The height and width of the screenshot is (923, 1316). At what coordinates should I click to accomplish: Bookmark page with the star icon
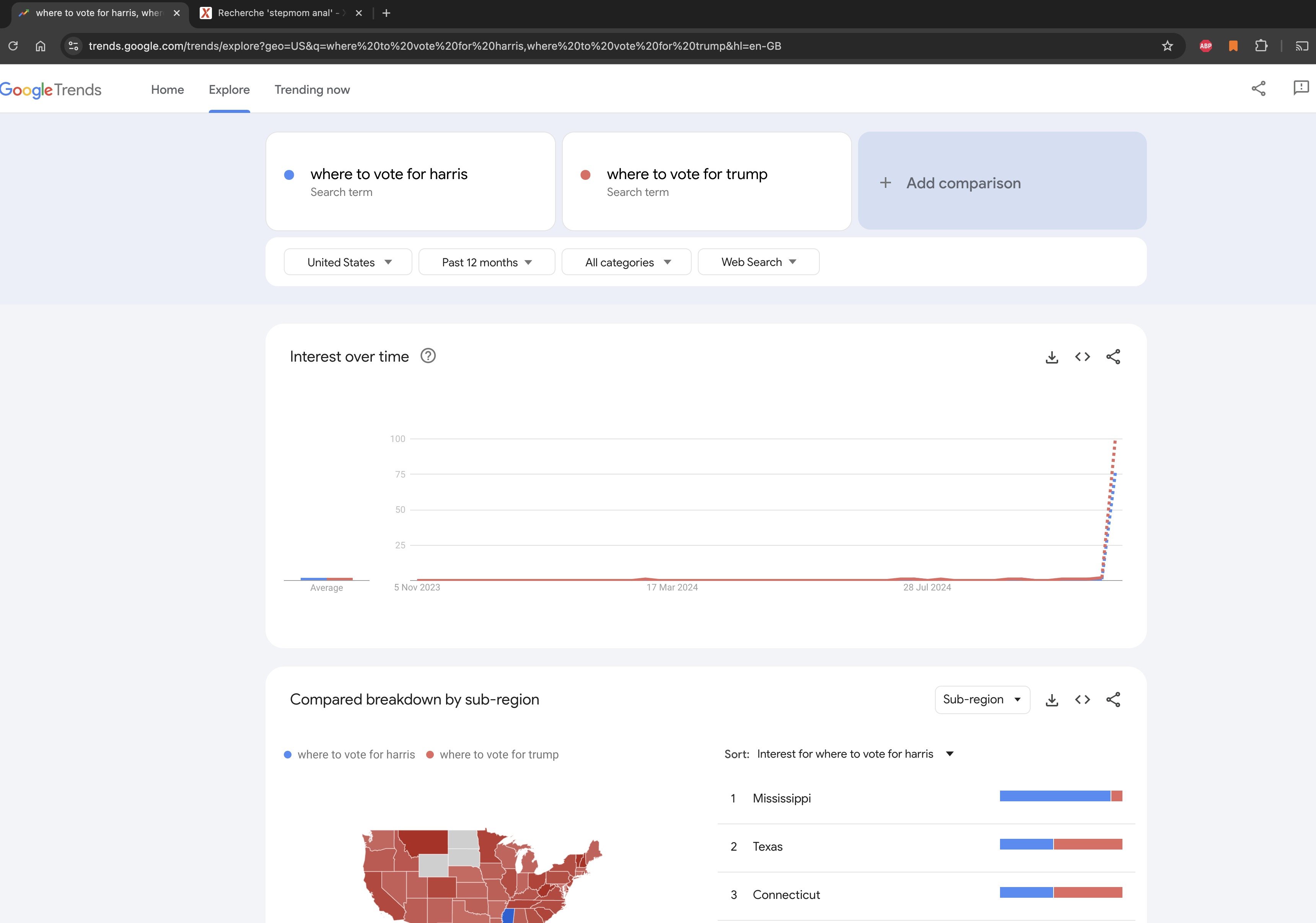pyautogui.click(x=1167, y=46)
